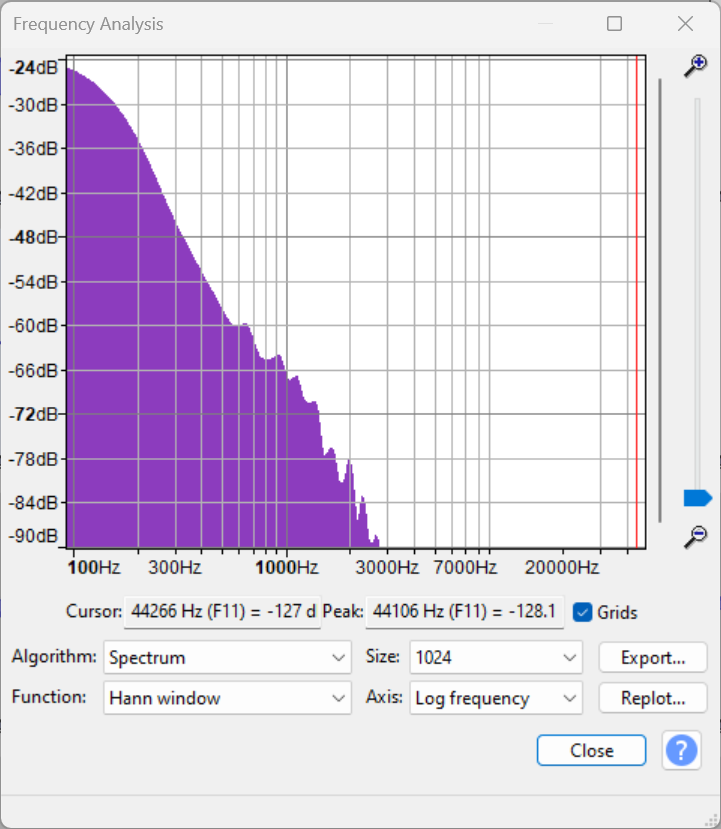721x829 pixels.
Task: Click the Replot... button
Action: click(653, 698)
